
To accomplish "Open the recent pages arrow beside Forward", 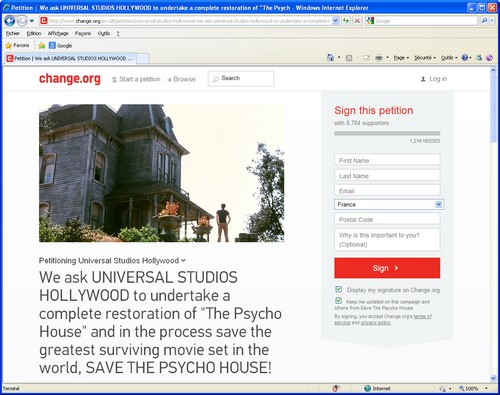I will (32, 21).
